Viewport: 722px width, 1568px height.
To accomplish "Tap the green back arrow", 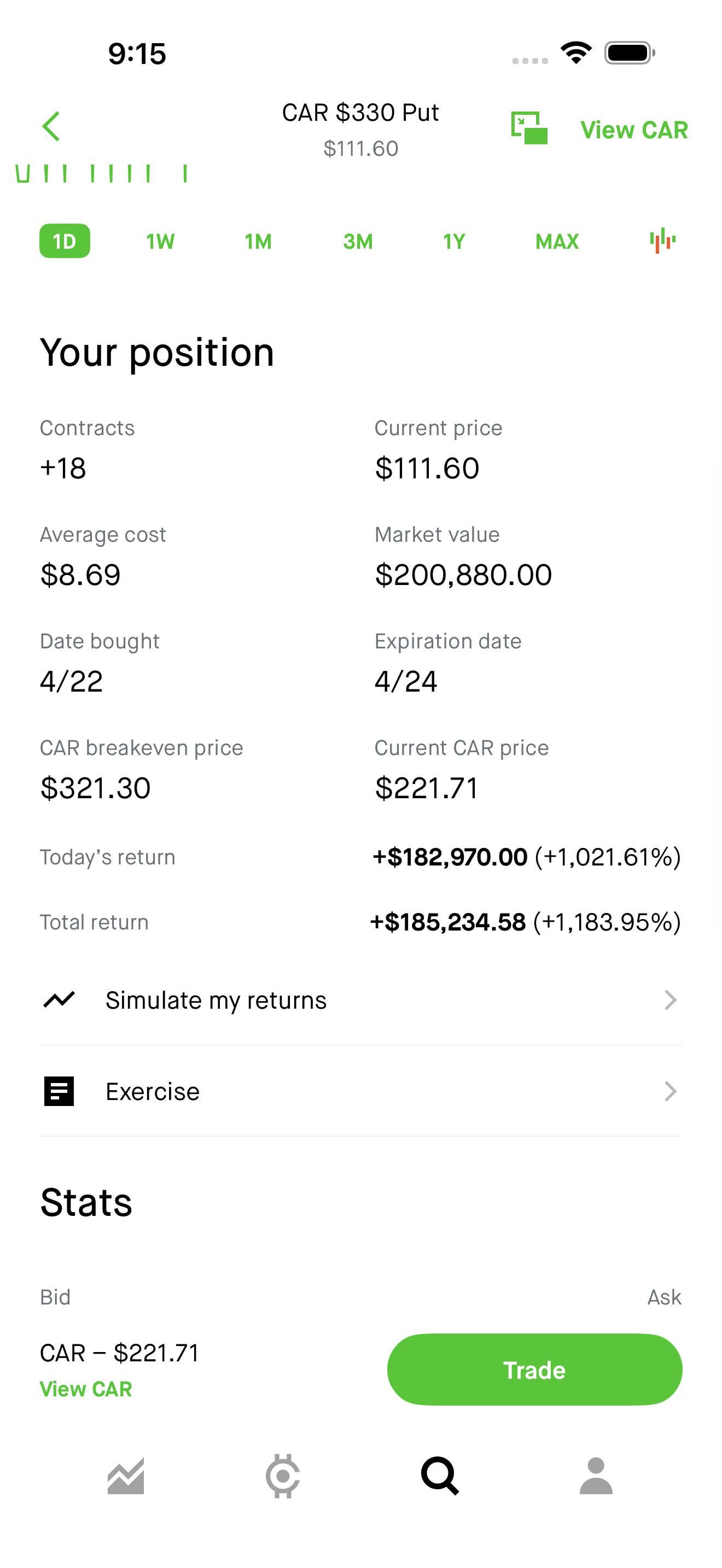I will pos(52,127).
